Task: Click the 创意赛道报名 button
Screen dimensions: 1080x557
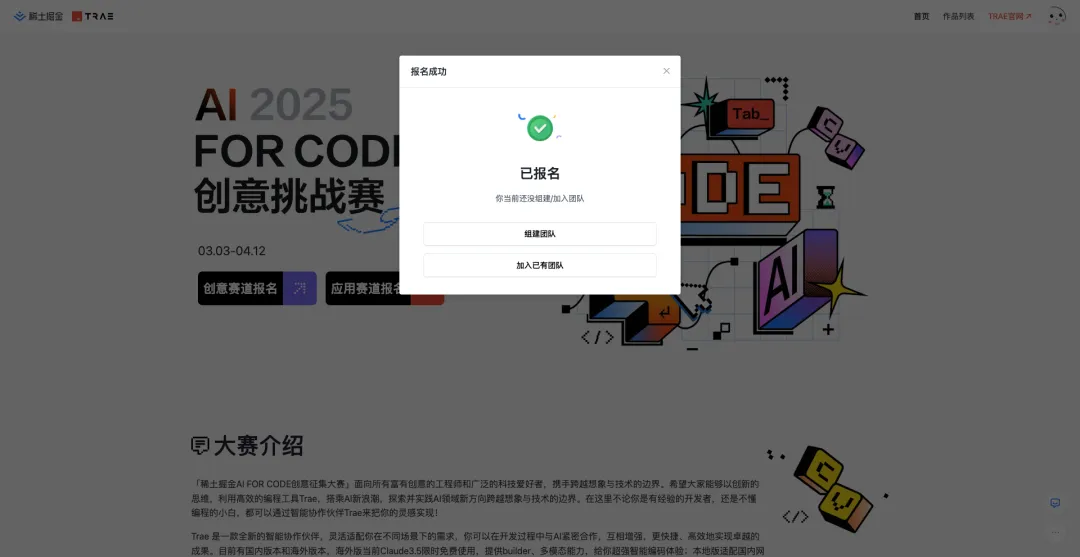Action: (x=257, y=288)
